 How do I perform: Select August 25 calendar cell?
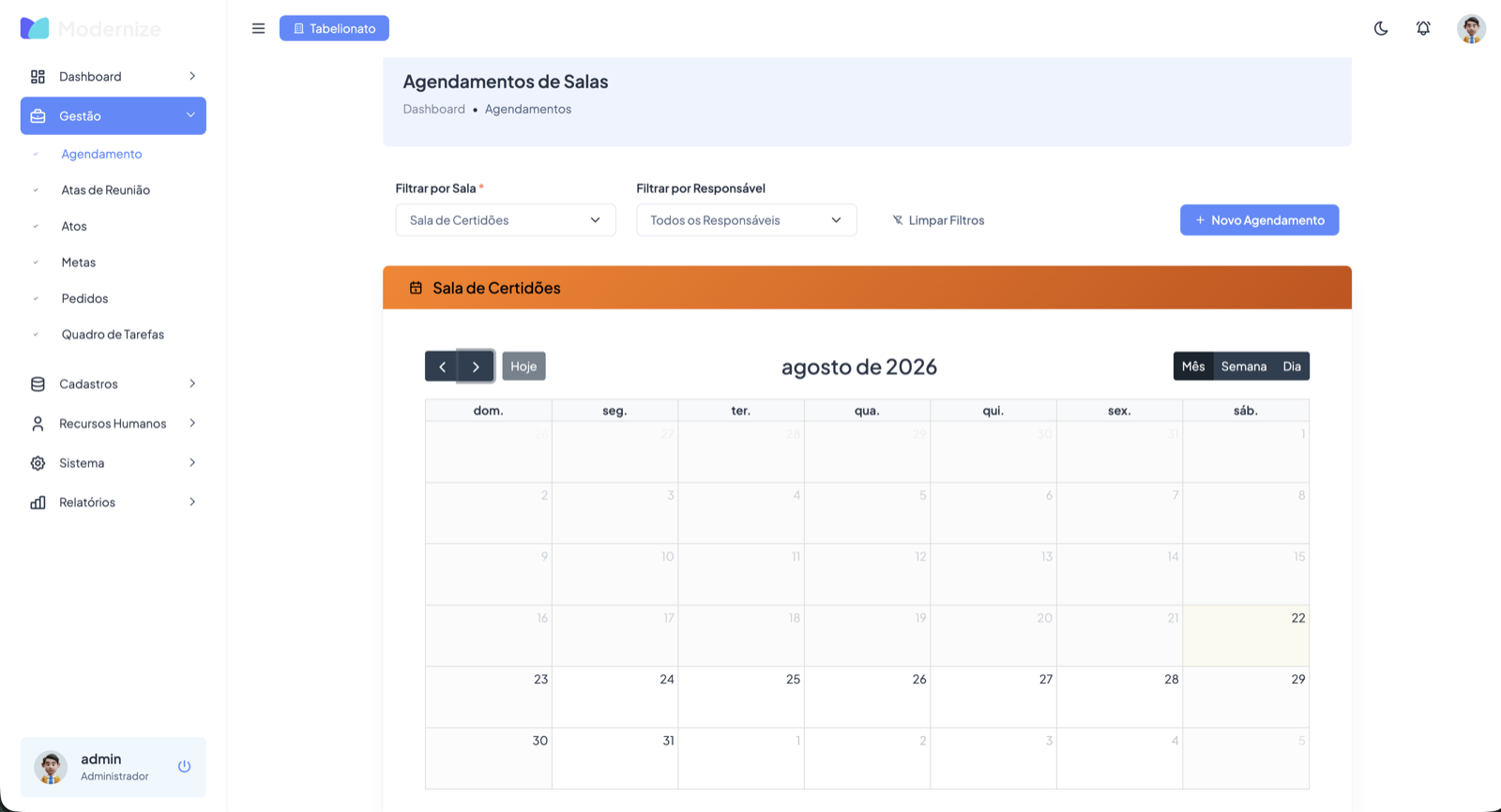741,698
